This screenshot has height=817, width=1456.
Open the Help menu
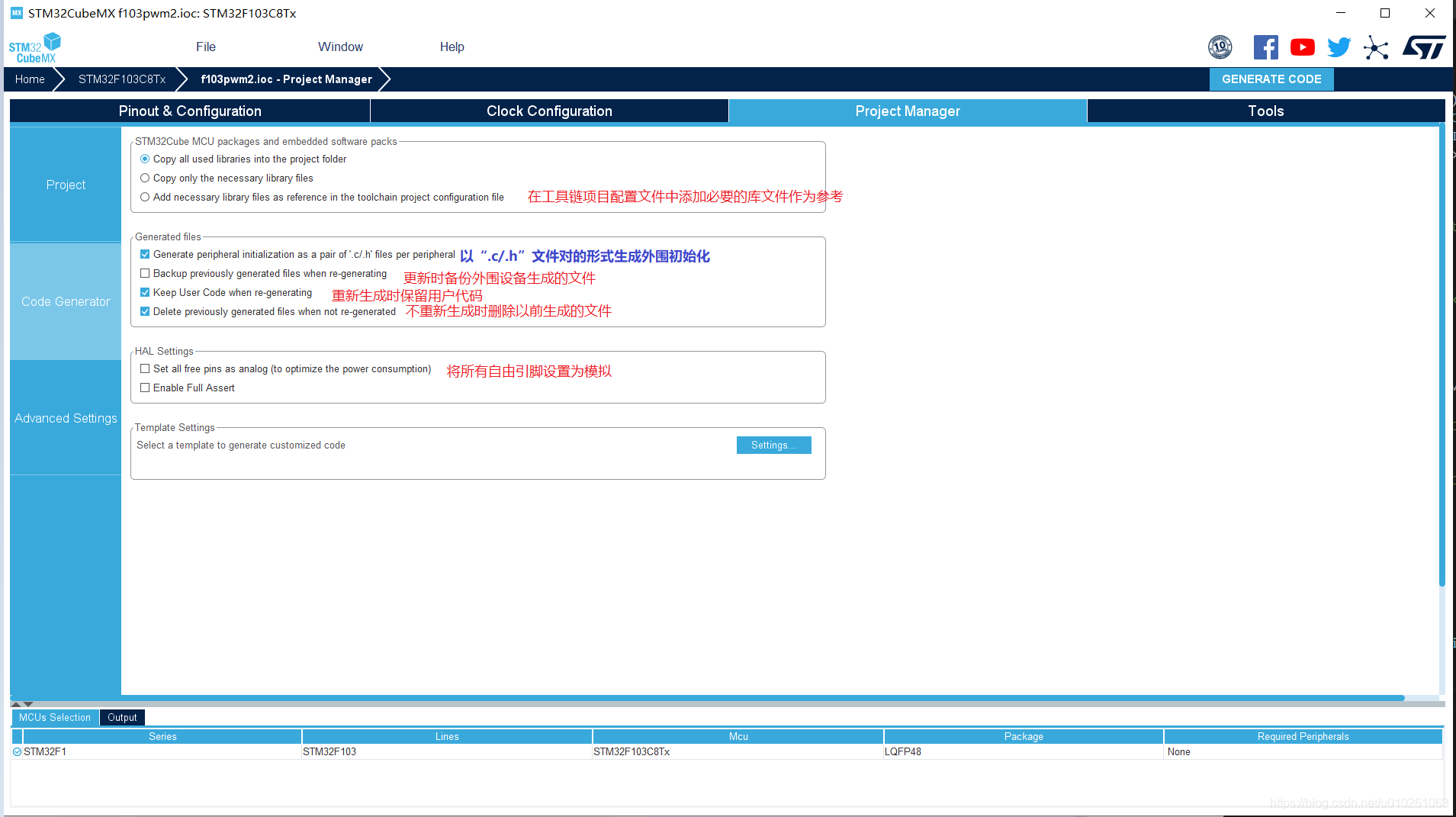pos(452,47)
